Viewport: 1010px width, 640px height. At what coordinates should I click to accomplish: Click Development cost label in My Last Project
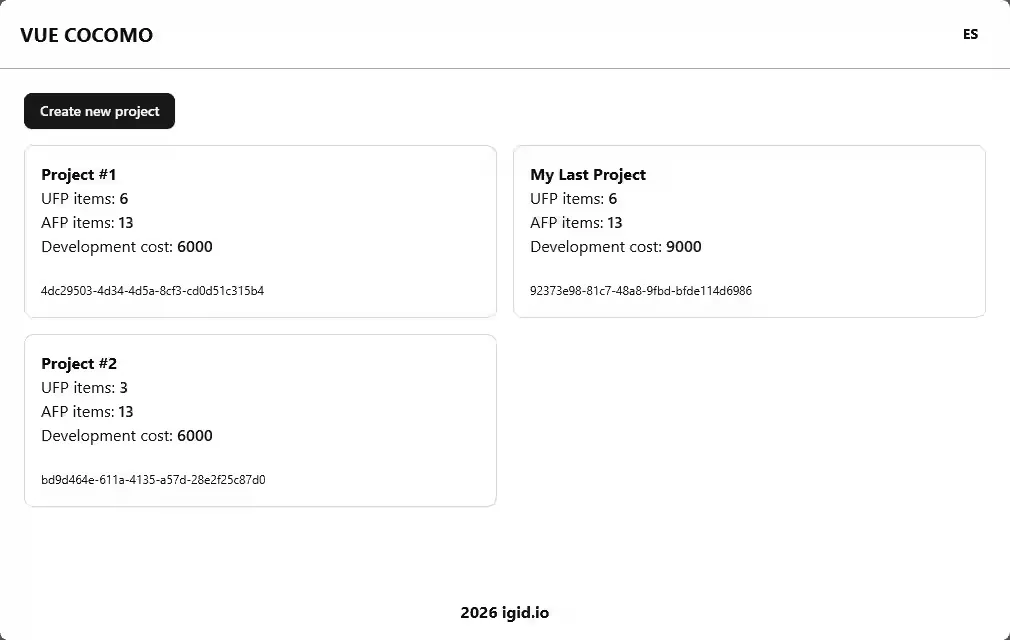tap(595, 246)
